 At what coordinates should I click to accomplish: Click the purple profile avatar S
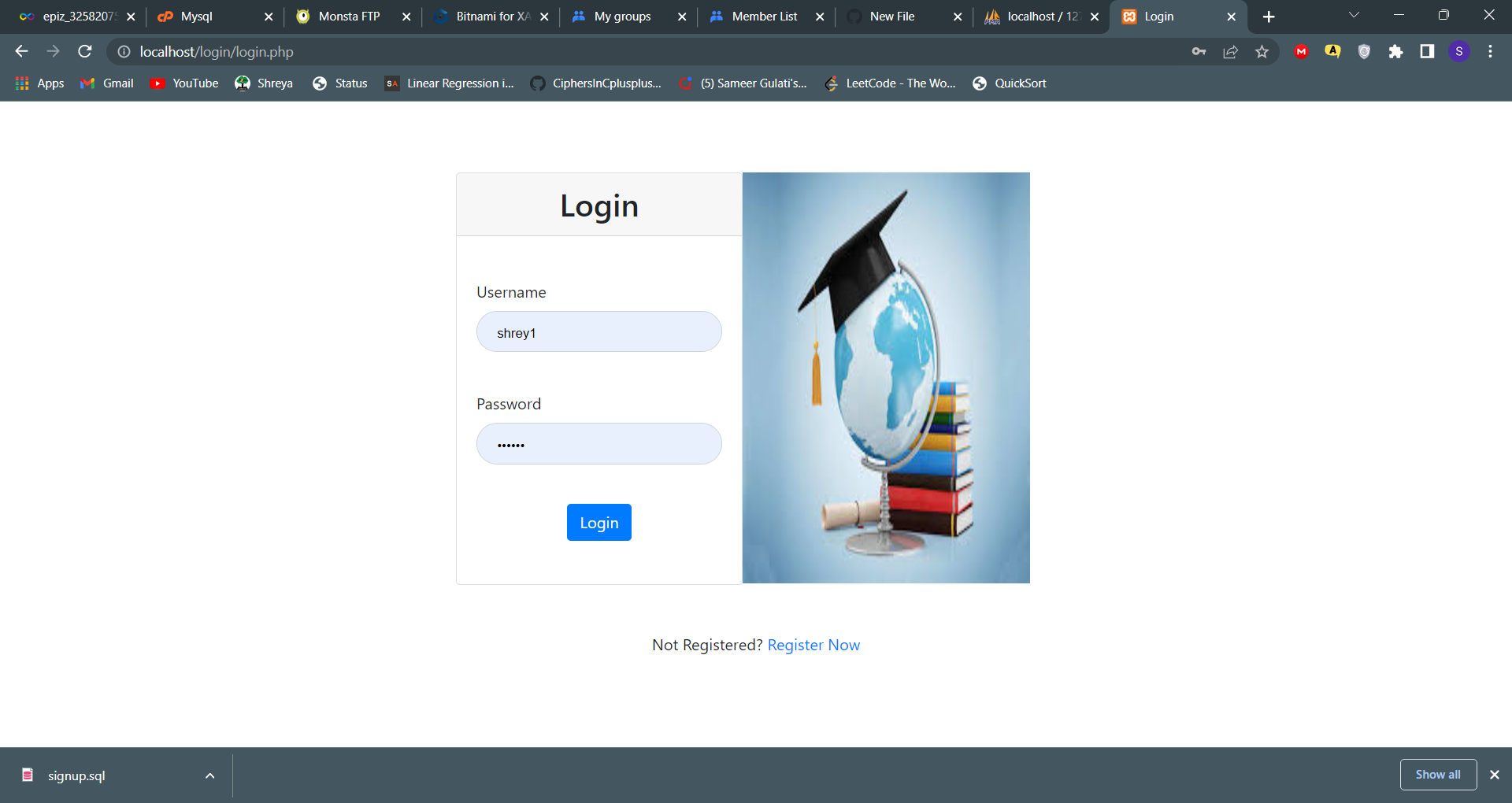click(x=1460, y=51)
